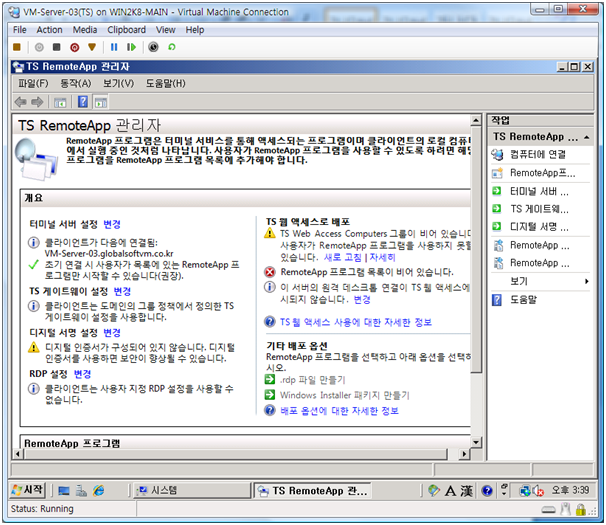
Task: Click the vertical scrollbar down arrow
Action: (x=476, y=441)
